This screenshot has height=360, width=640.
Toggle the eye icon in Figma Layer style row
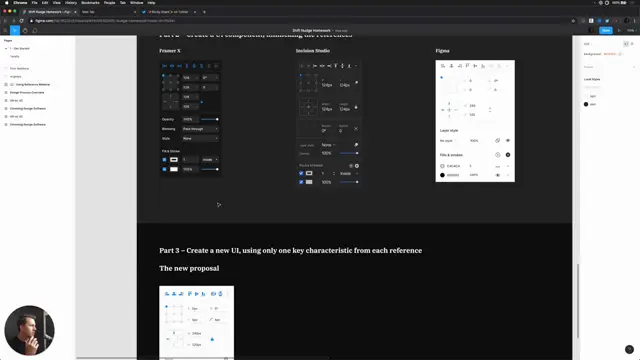pyautogui.click(x=508, y=140)
